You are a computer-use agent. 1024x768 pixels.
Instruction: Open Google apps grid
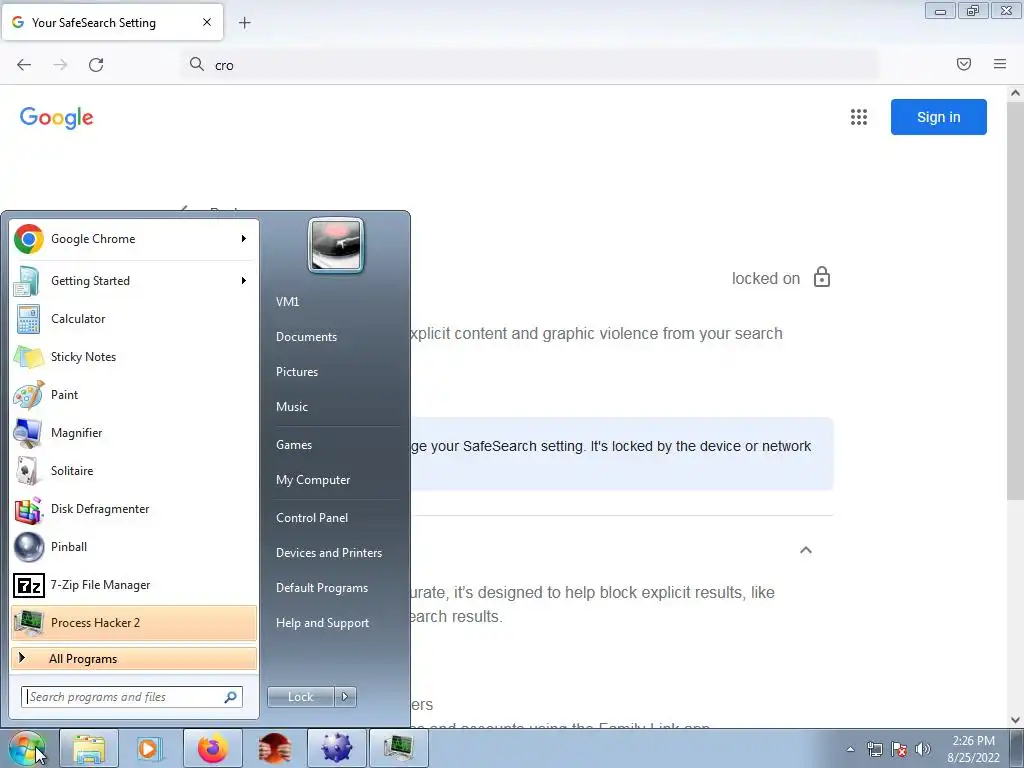(859, 117)
